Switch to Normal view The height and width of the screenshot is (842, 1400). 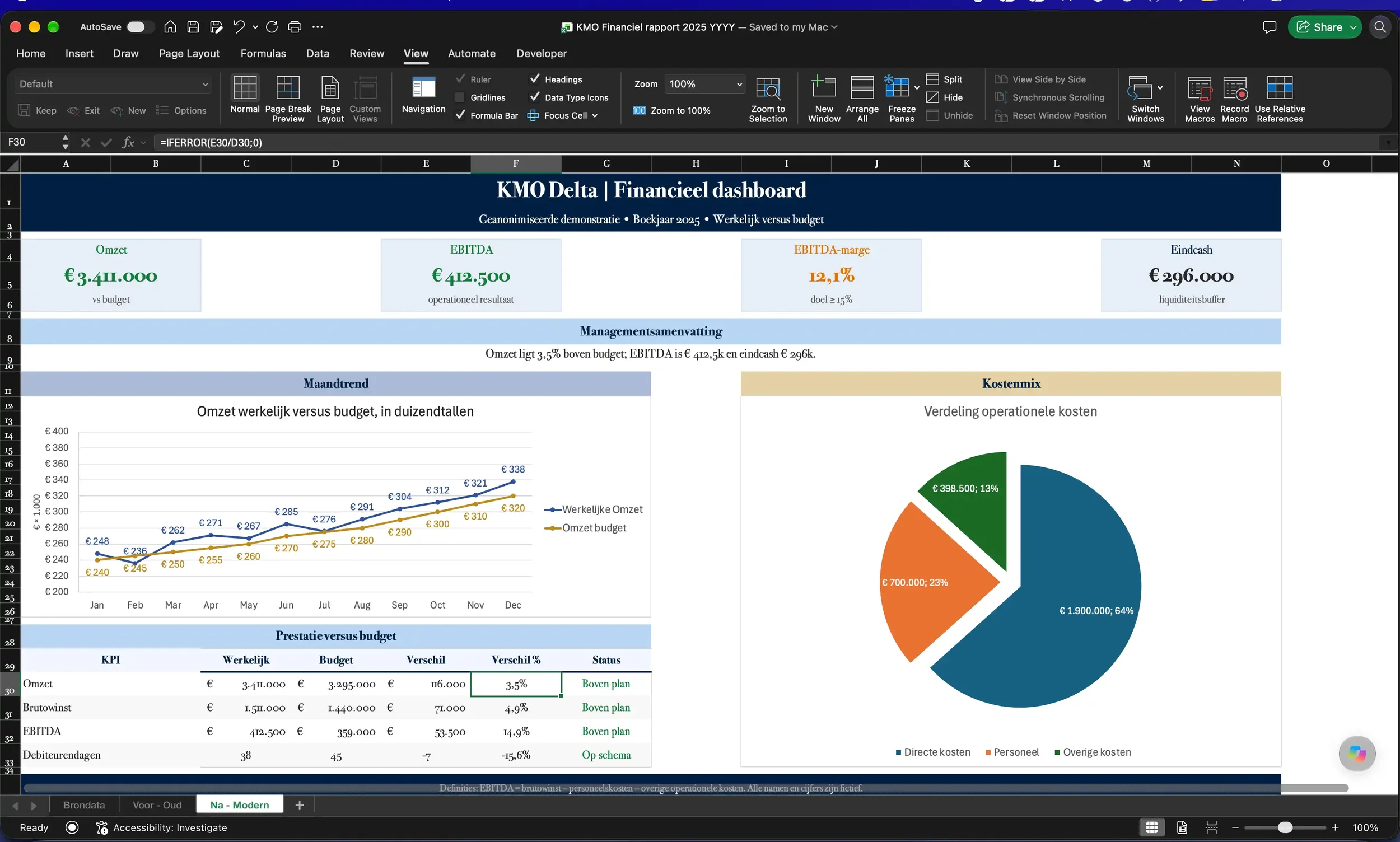[x=245, y=95]
